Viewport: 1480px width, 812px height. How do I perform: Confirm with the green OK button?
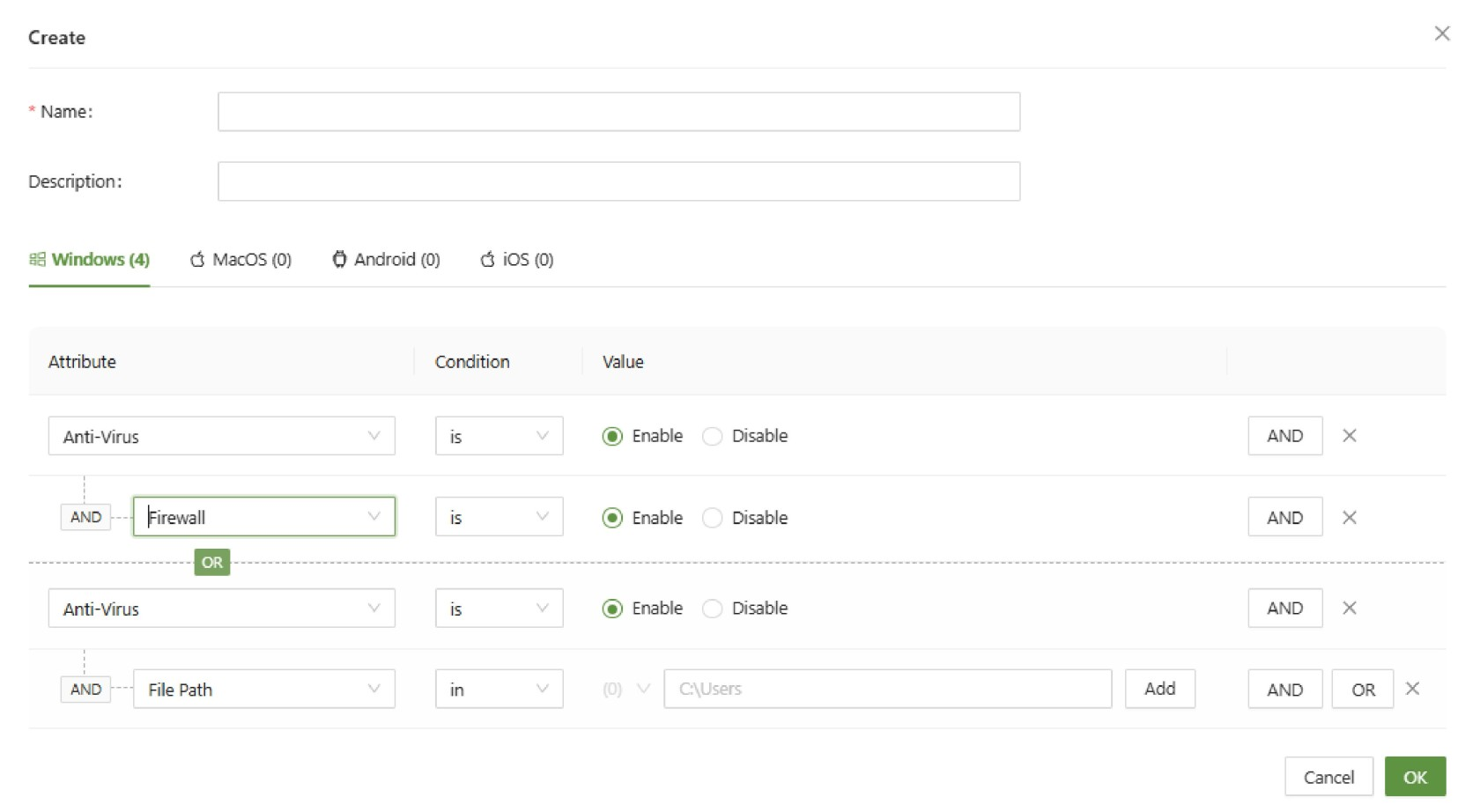[1415, 777]
